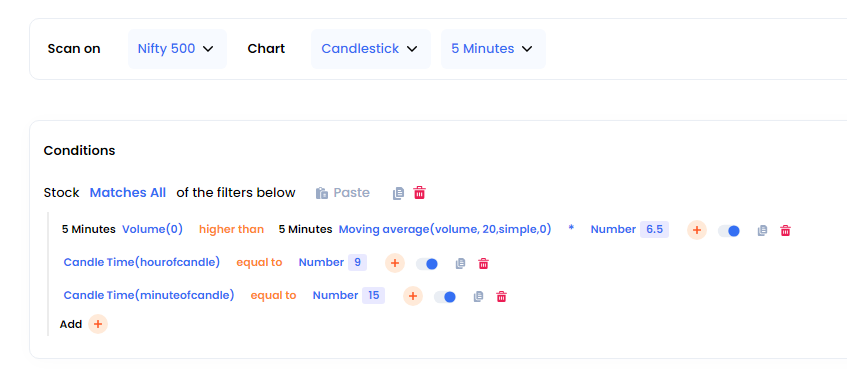Delete the minuteofcandle filter row
847x374 pixels.
(x=501, y=297)
